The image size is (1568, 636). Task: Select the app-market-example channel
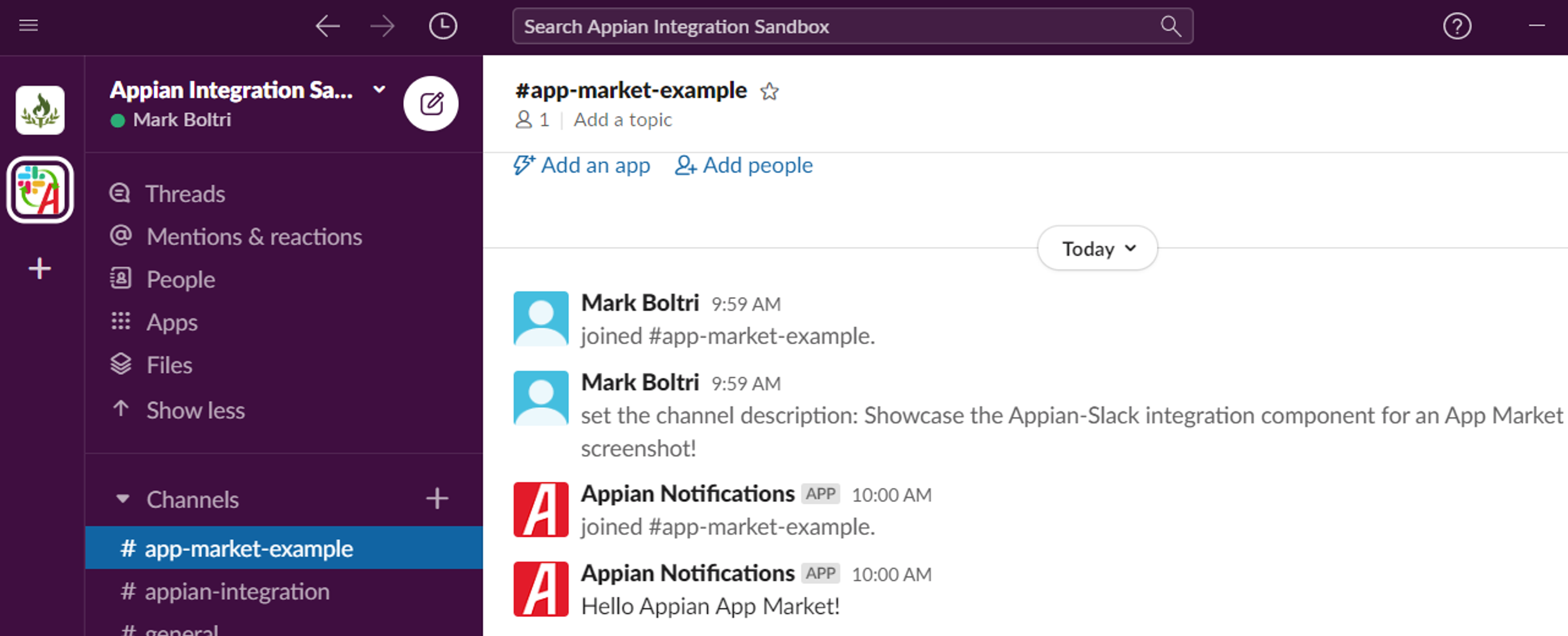click(284, 548)
